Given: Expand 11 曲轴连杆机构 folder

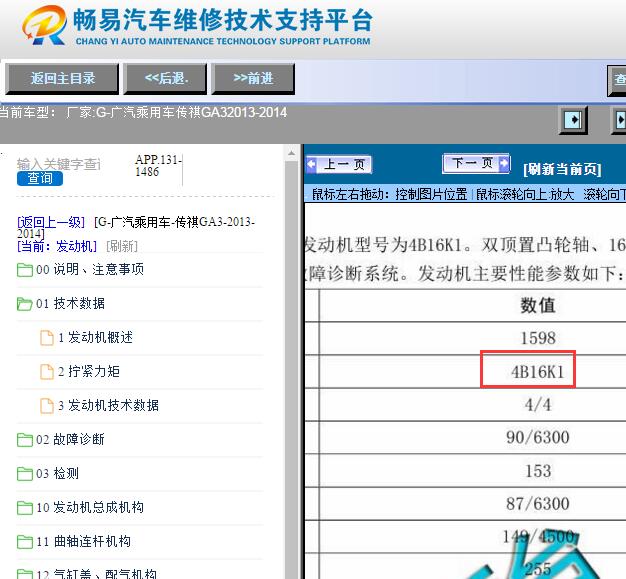Looking at the screenshot, I should tap(83, 541).
